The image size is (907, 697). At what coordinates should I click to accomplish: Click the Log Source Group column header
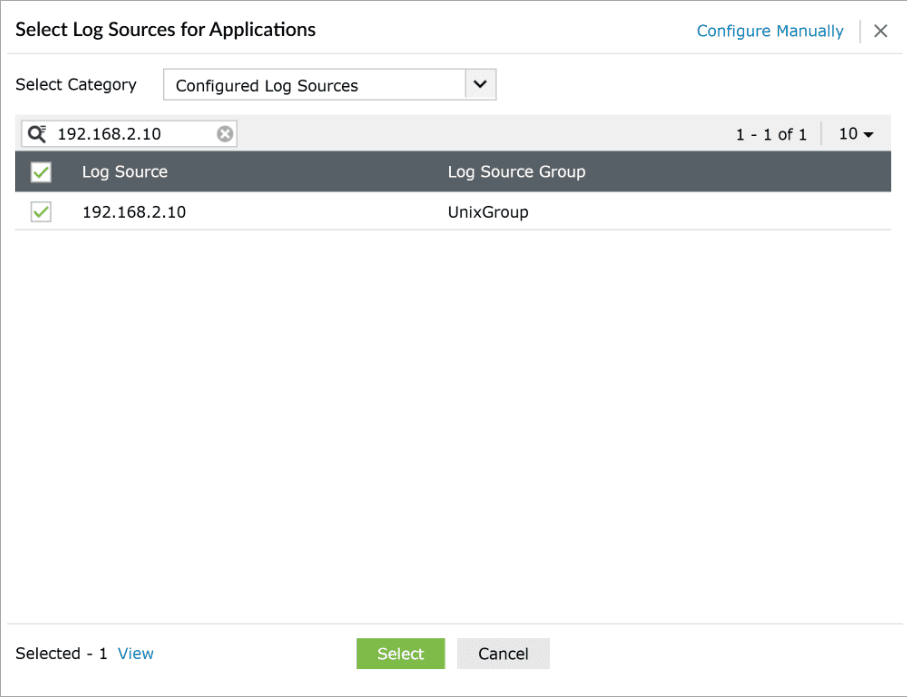click(517, 172)
